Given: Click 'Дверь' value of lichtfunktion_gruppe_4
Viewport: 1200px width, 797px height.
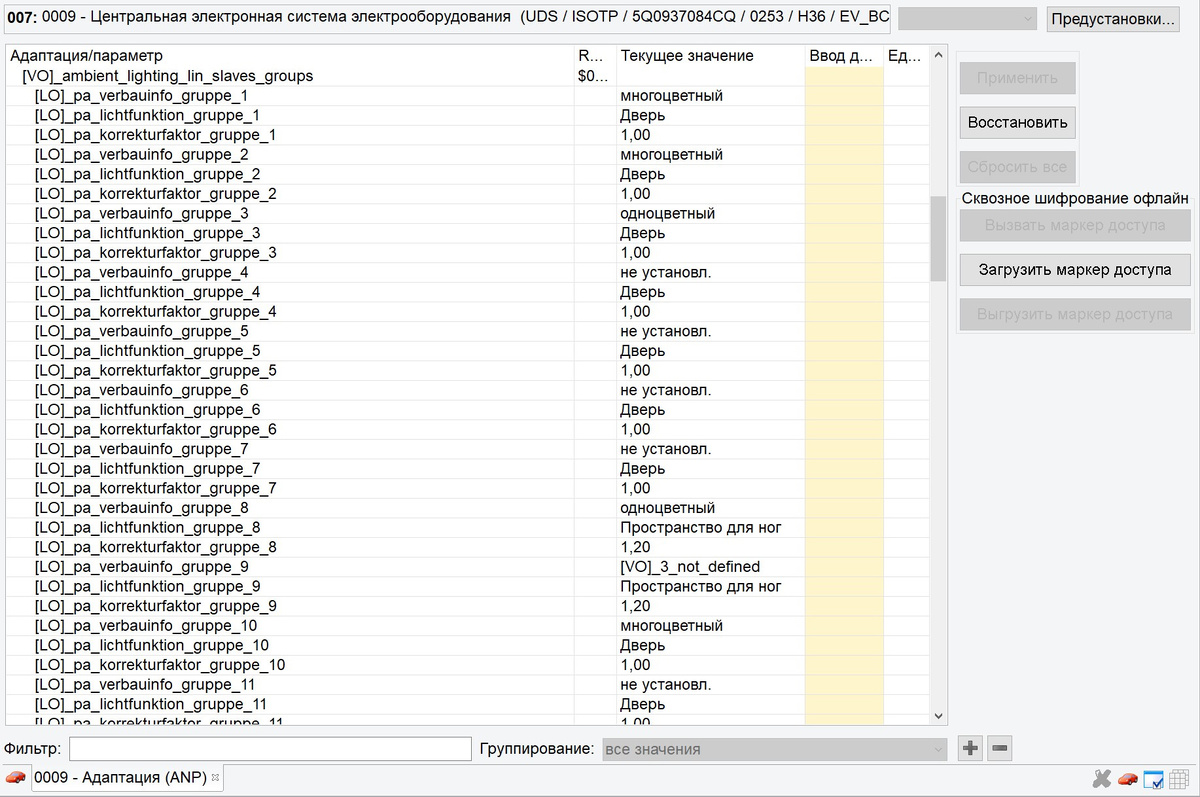Looking at the screenshot, I should [x=642, y=292].
